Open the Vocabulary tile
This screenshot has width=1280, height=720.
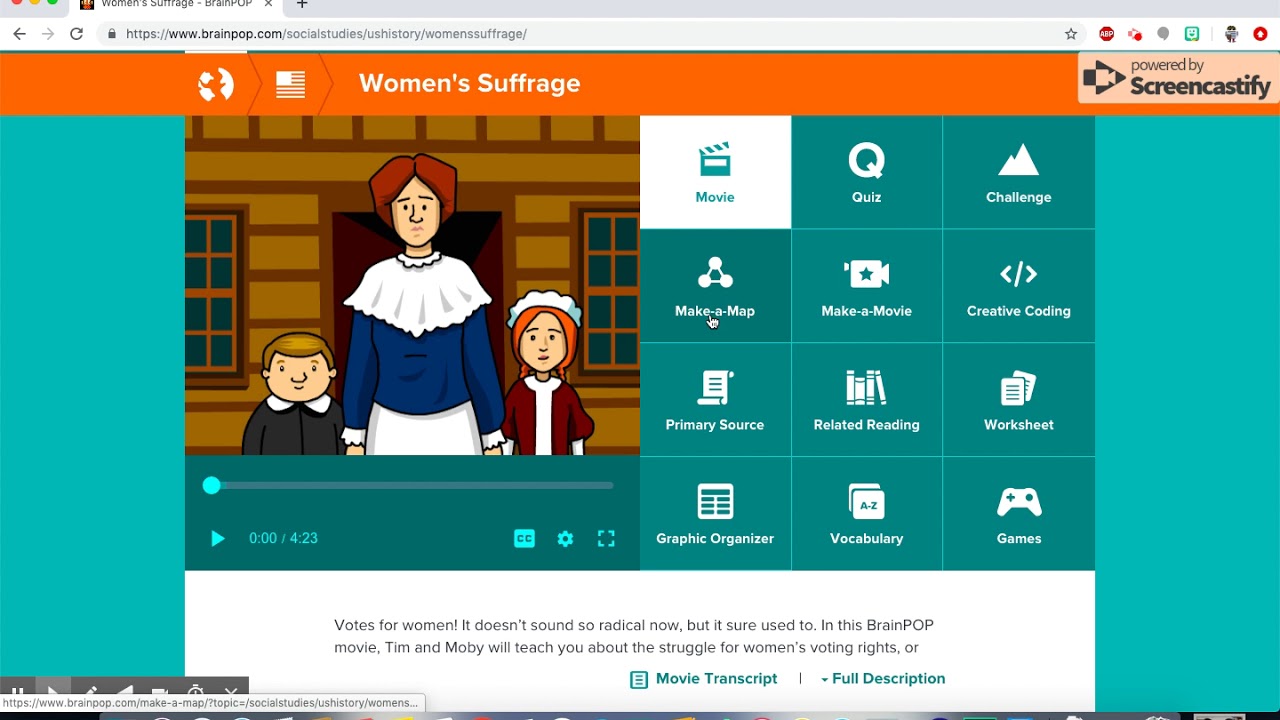click(866, 514)
